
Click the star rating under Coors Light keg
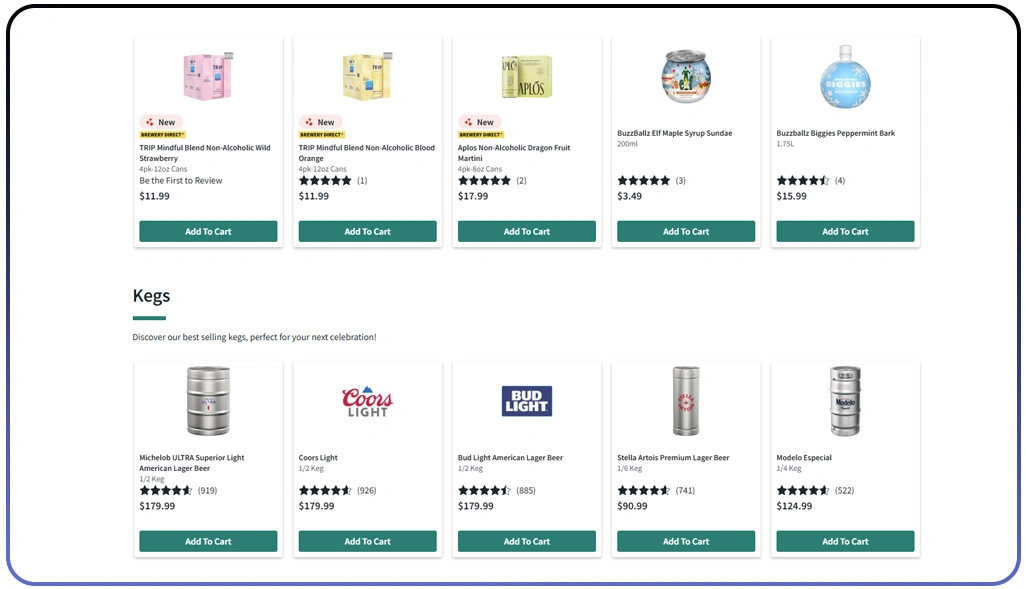click(324, 490)
